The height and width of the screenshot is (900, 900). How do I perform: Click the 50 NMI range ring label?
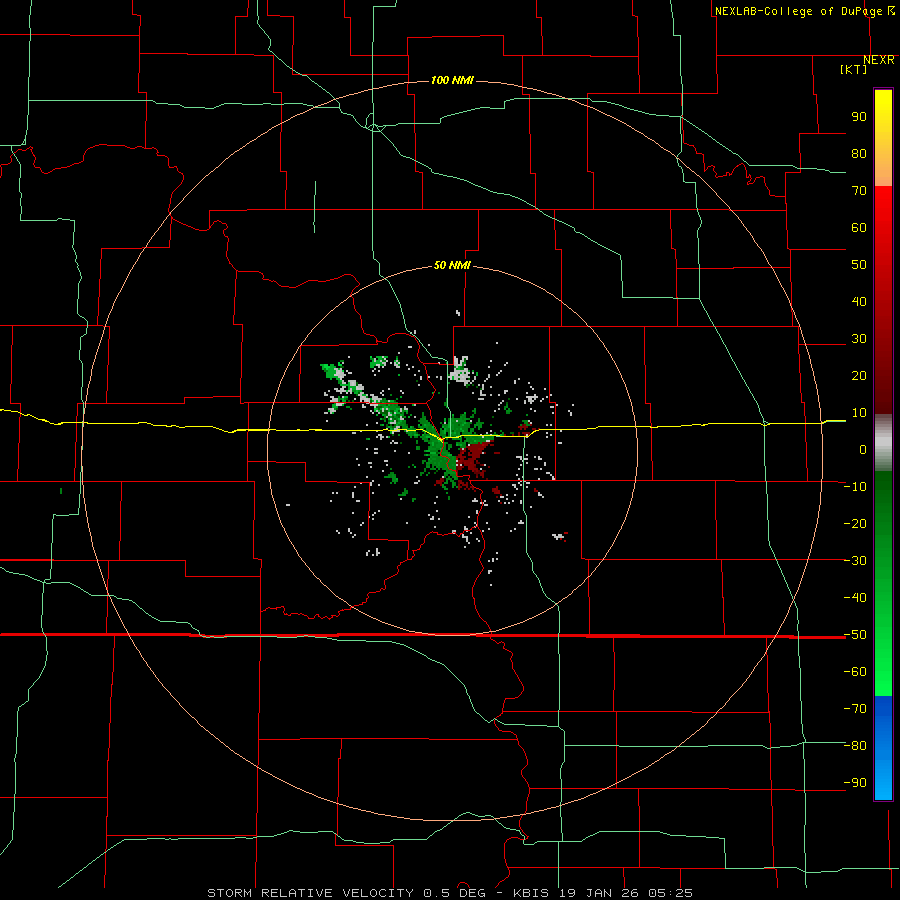tap(452, 265)
